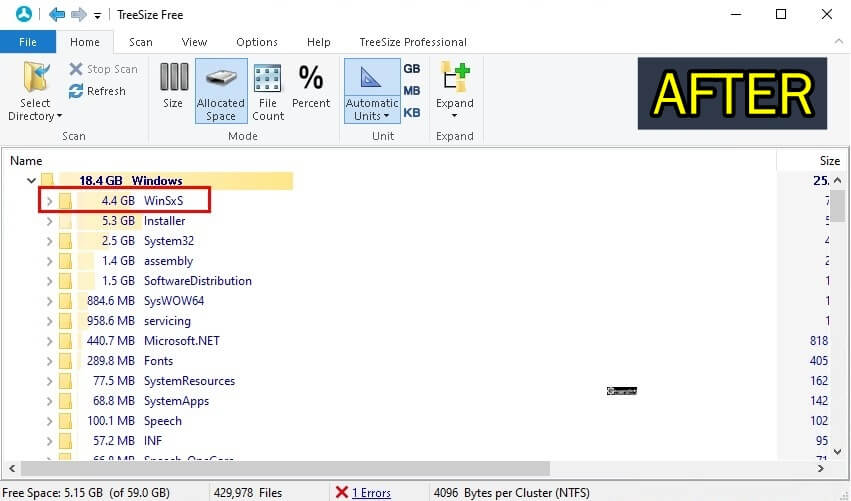
Task: Toggle Allocated Space mode
Action: coord(221,91)
